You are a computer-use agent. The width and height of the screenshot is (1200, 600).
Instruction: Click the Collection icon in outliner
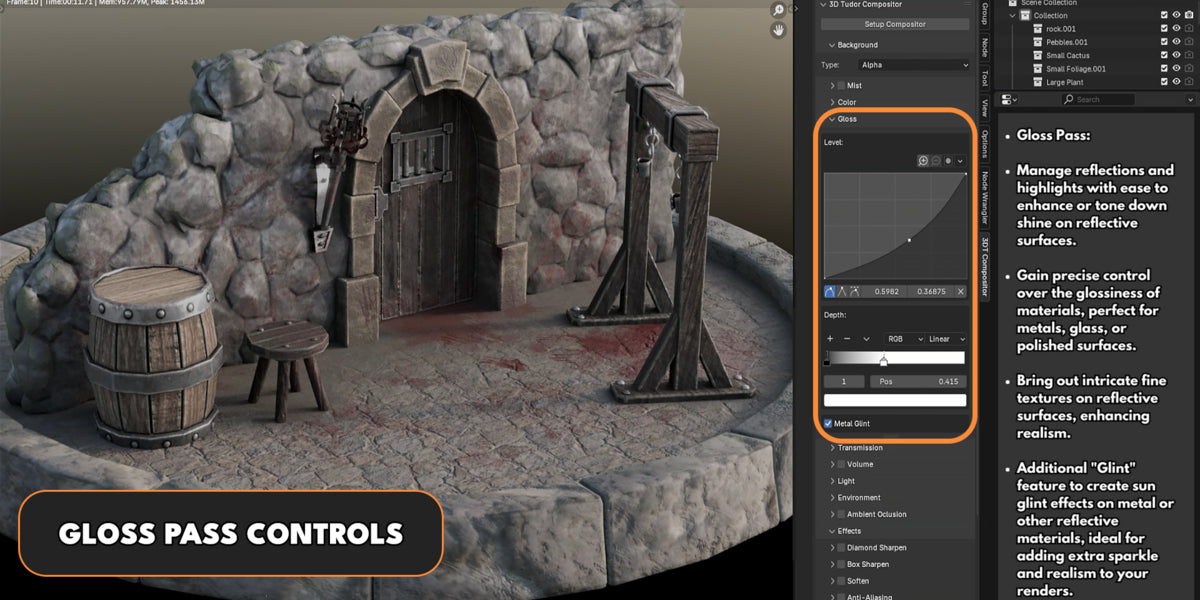1025,16
